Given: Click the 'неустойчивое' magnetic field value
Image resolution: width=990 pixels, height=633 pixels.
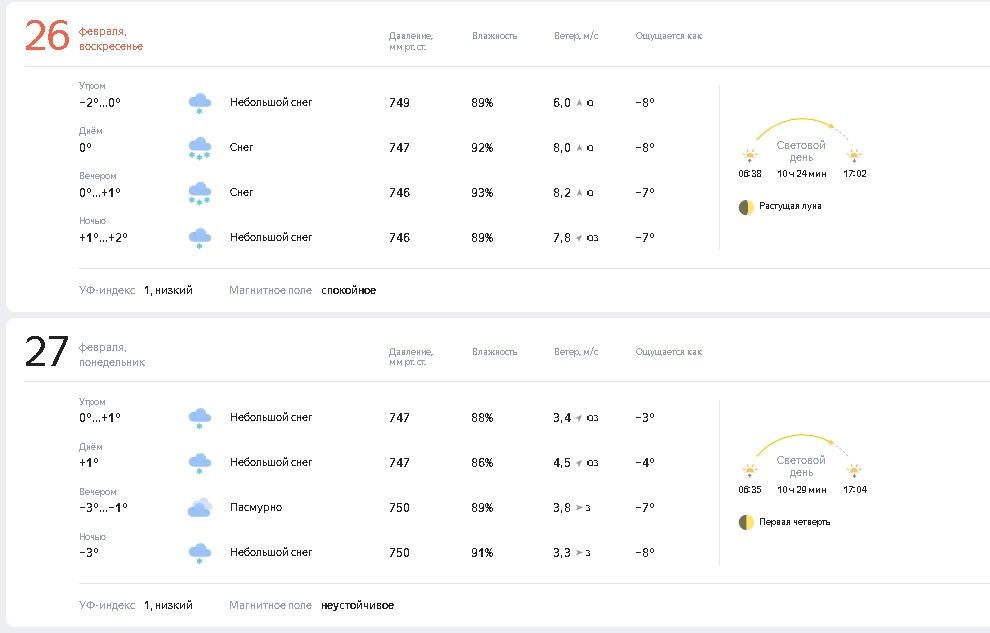Looking at the screenshot, I should 357,605.
